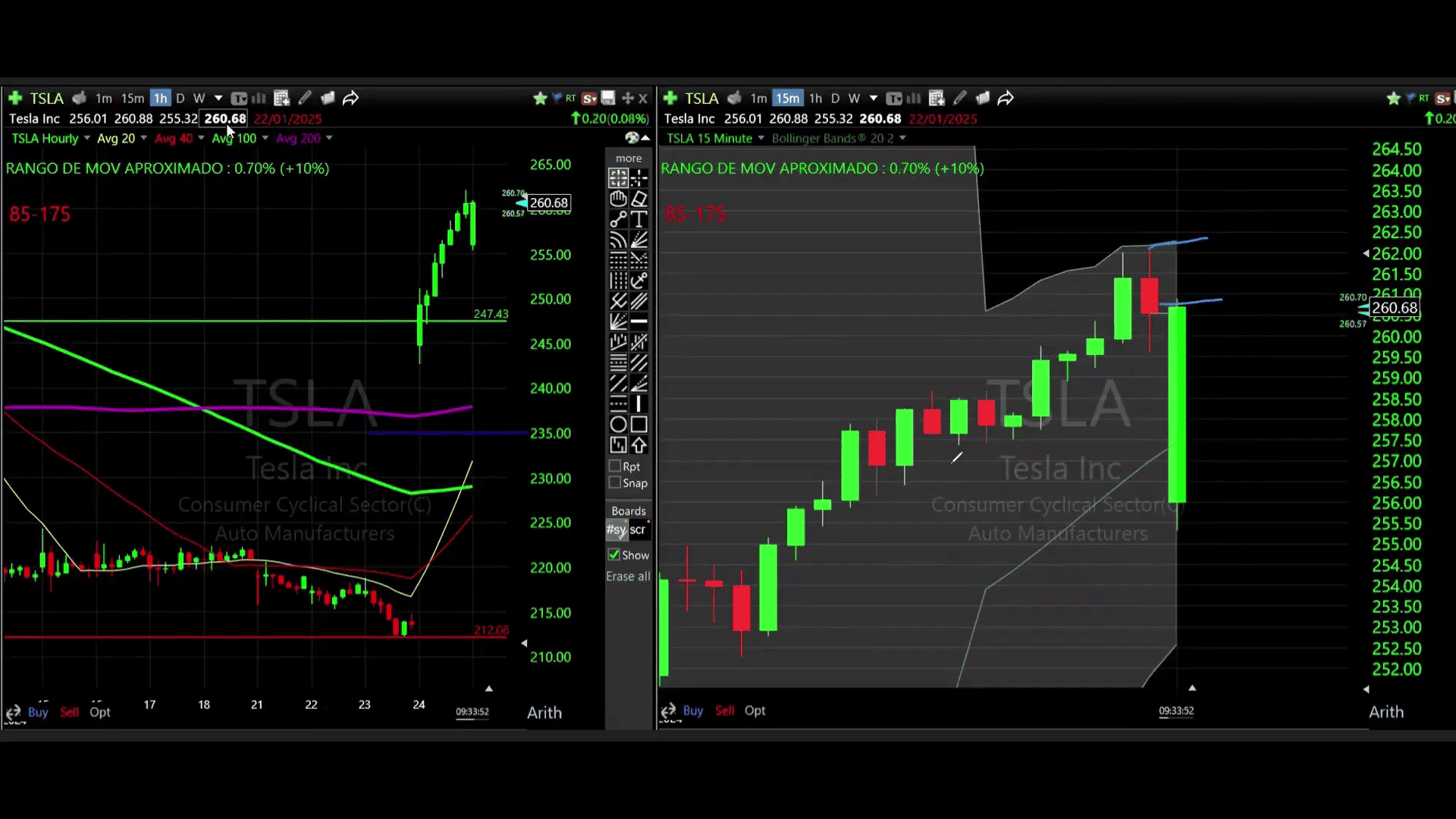Click green star favorite on left chart

540,98
